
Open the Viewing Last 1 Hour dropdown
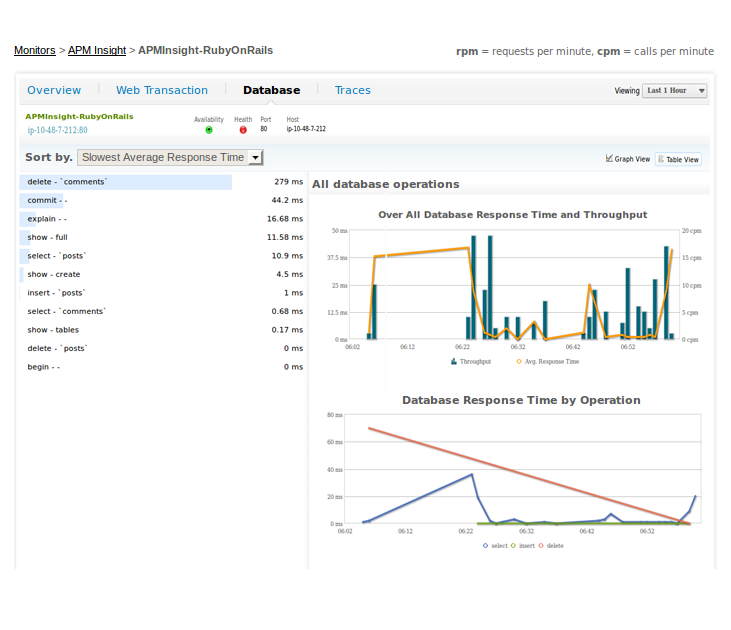[675, 90]
